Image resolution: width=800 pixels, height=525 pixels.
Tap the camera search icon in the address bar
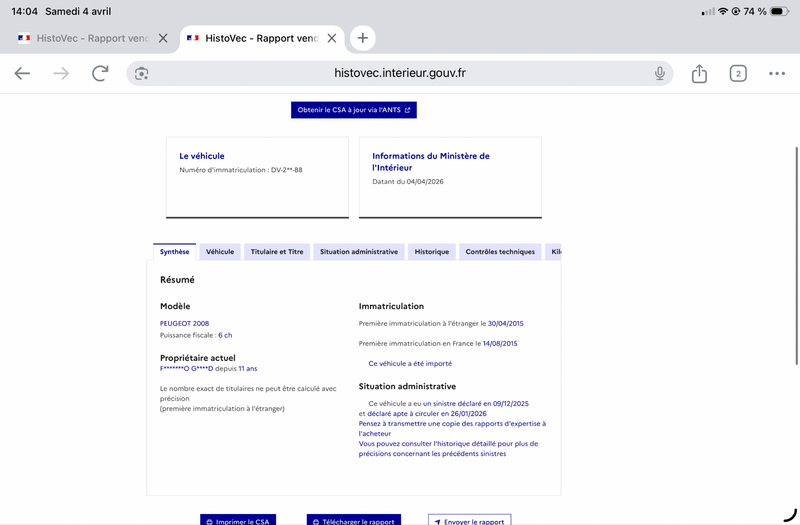tap(141, 73)
